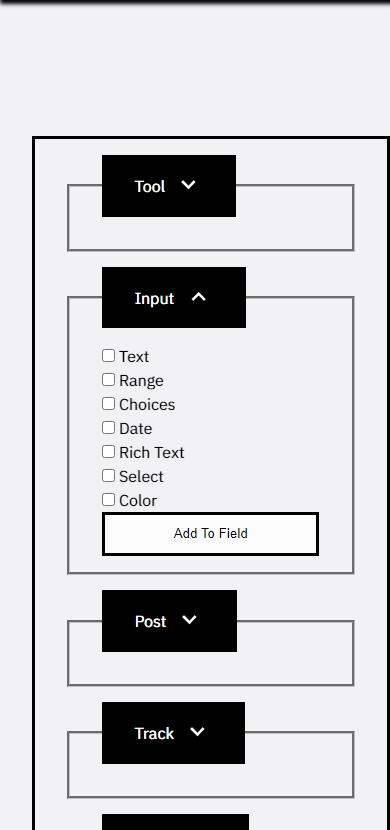Image resolution: width=390 pixels, height=830 pixels.
Task: Expand the Track section header
Action: coord(173,733)
